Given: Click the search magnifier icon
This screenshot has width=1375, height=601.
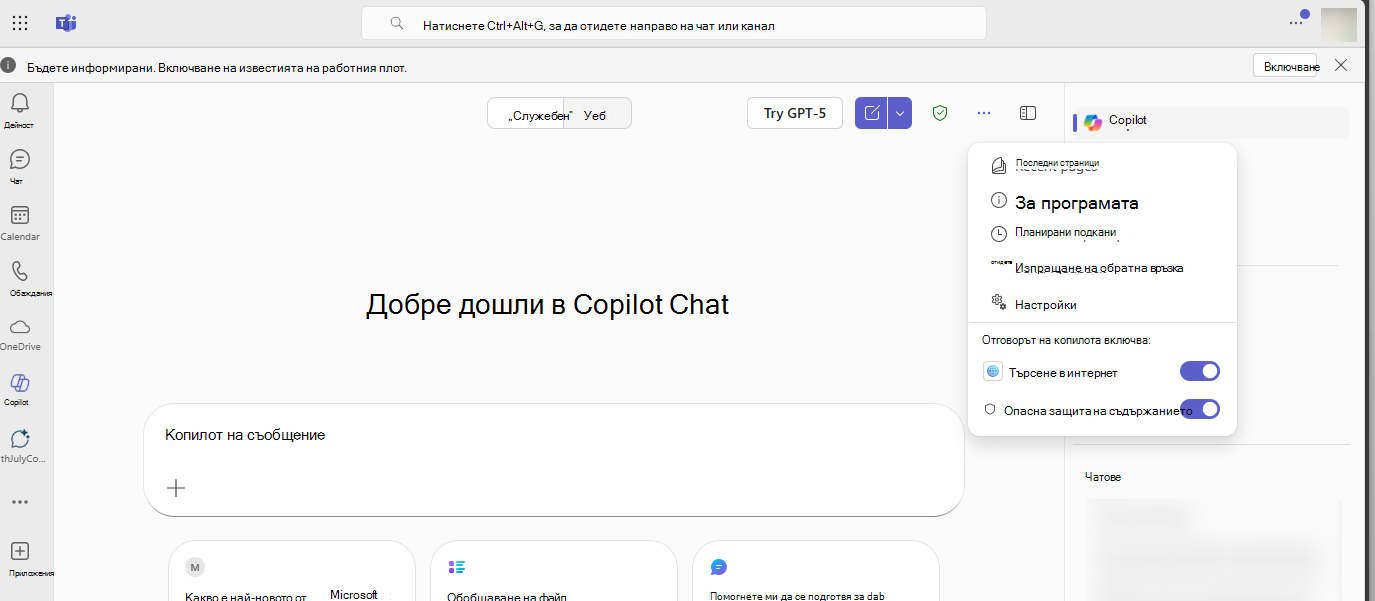Looking at the screenshot, I should click(397, 24).
